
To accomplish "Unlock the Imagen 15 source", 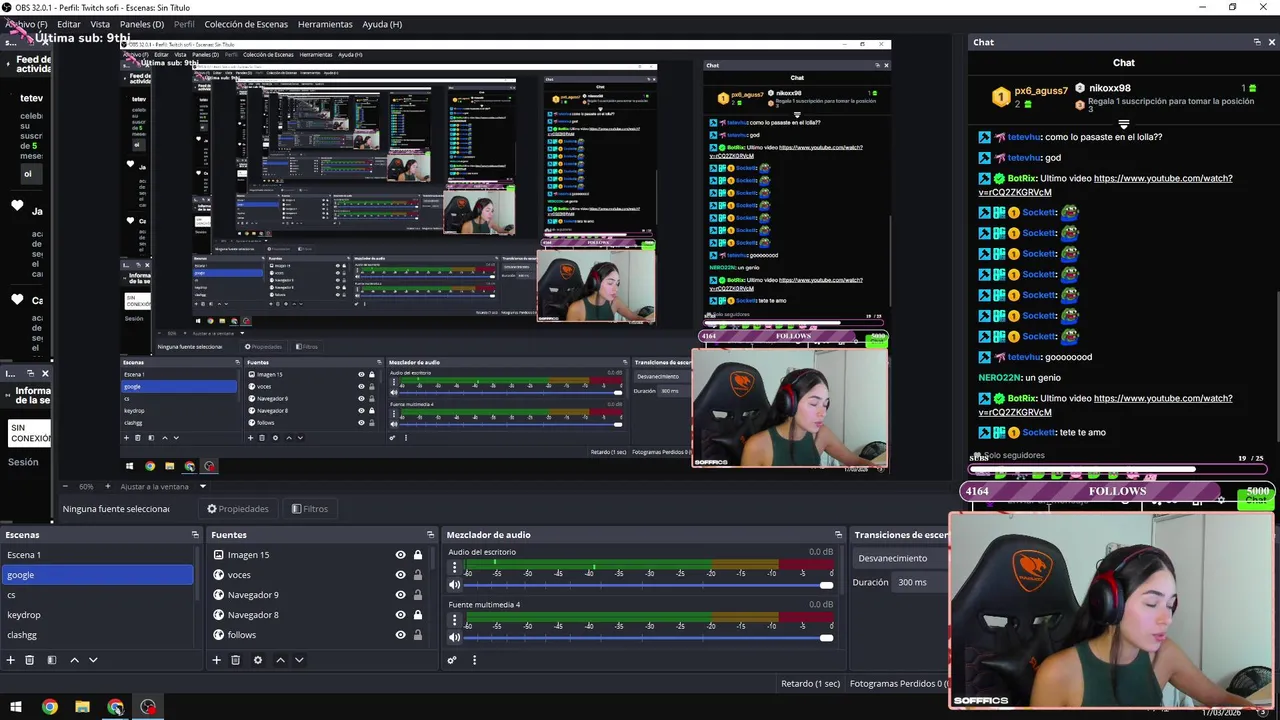I will click(x=417, y=555).
